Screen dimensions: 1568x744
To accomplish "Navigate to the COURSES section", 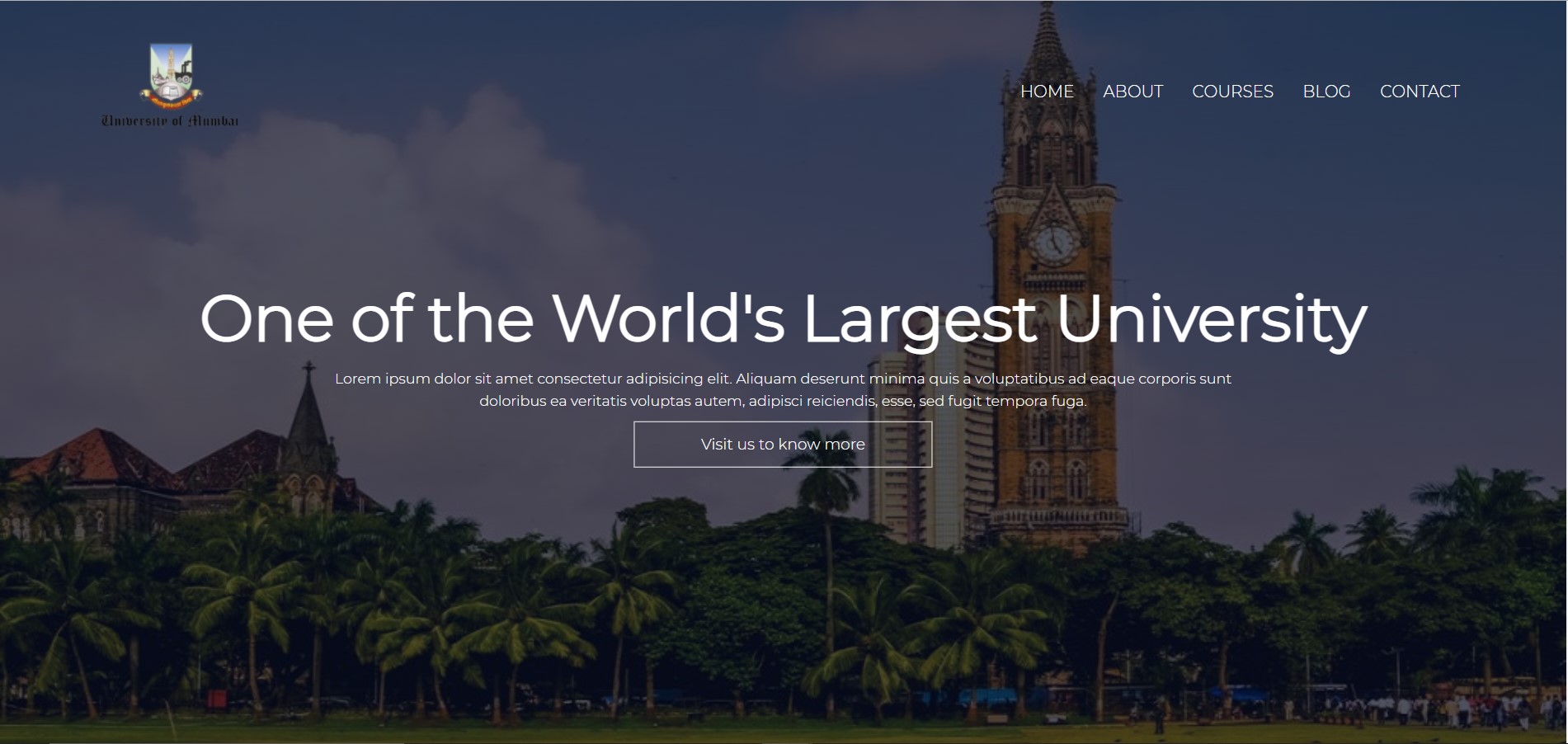I will [1232, 92].
